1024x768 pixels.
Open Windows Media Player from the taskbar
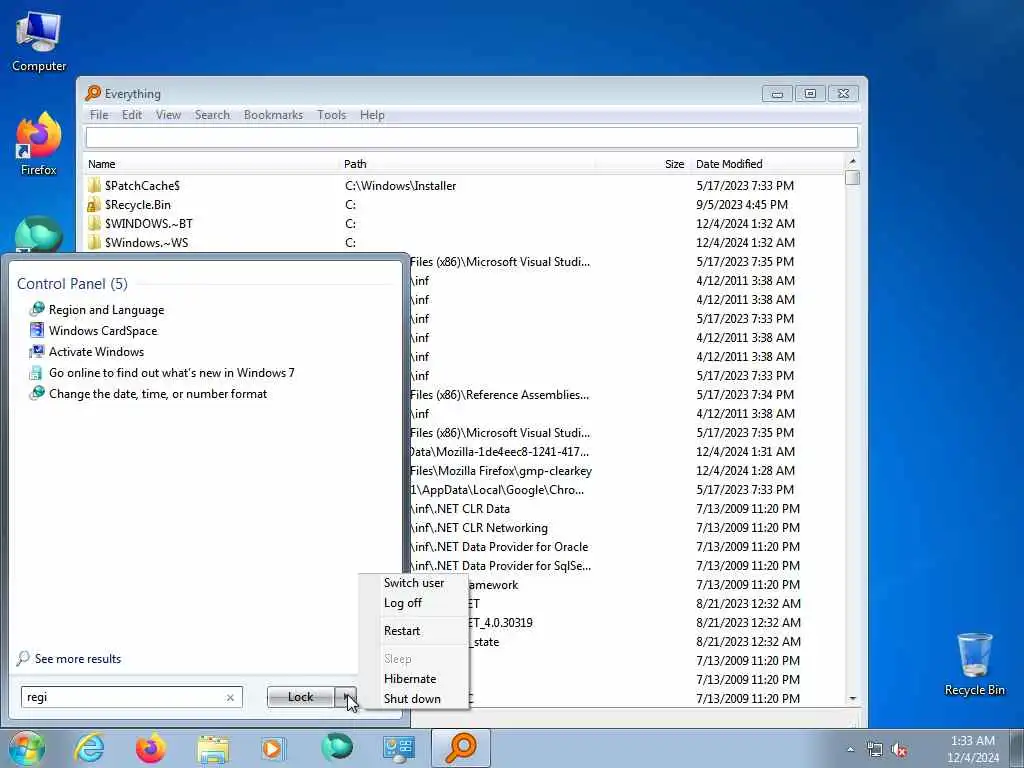coord(273,748)
